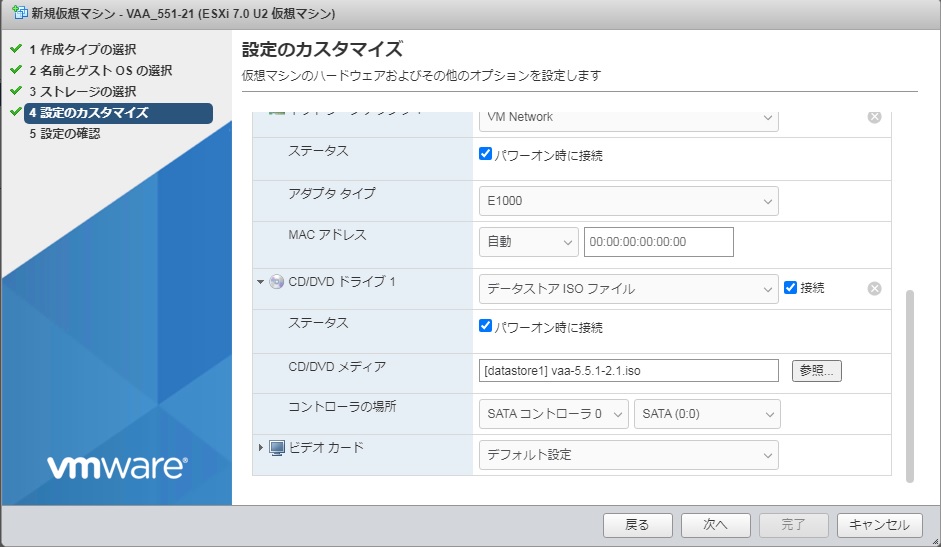Click the コントローラの場所 label
Image resolution: width=941 pixels, height=547 pixels.
click(x=342, y=406)
